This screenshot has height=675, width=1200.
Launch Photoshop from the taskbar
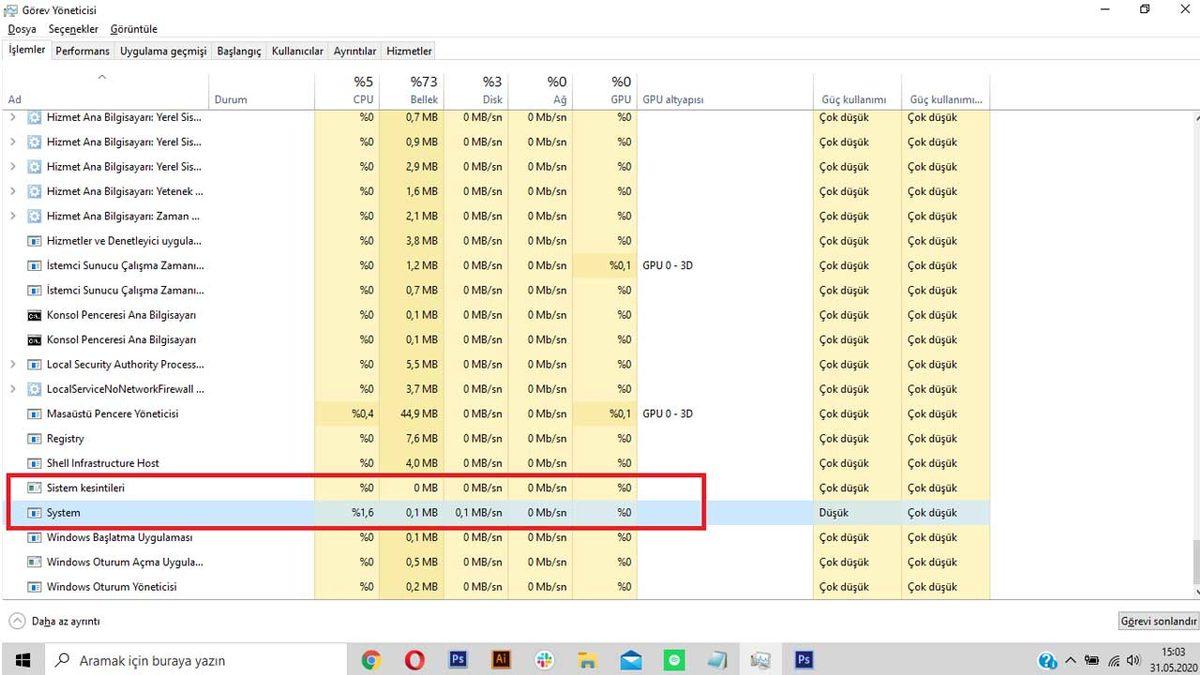pyautogui.click(x=457, y=660)
